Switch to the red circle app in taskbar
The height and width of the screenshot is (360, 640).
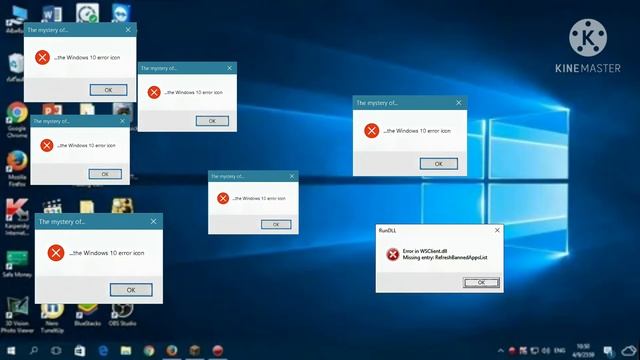coord(218,351)
